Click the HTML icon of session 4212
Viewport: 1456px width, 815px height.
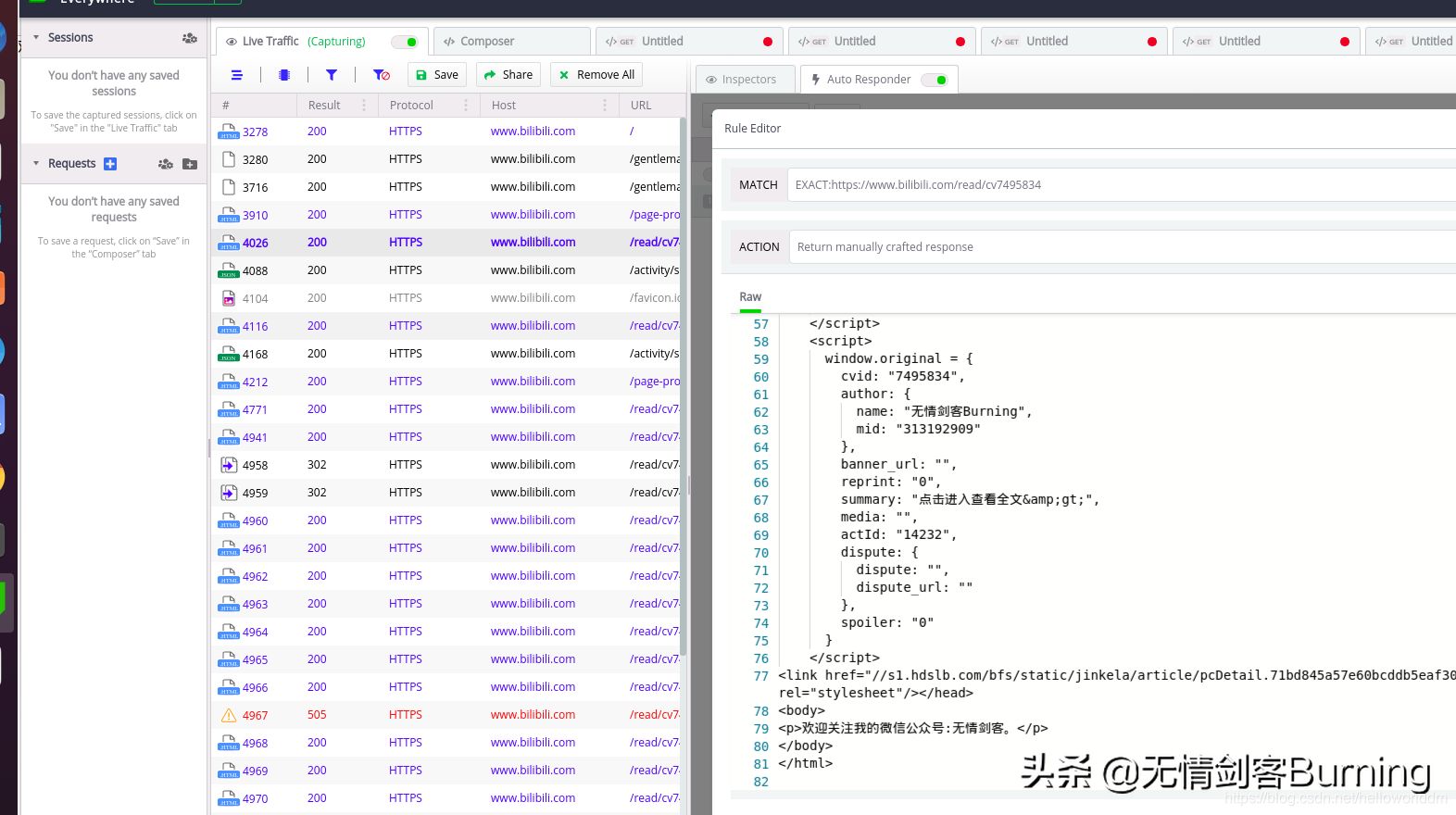pyautogui.click(x=228, y=382)
